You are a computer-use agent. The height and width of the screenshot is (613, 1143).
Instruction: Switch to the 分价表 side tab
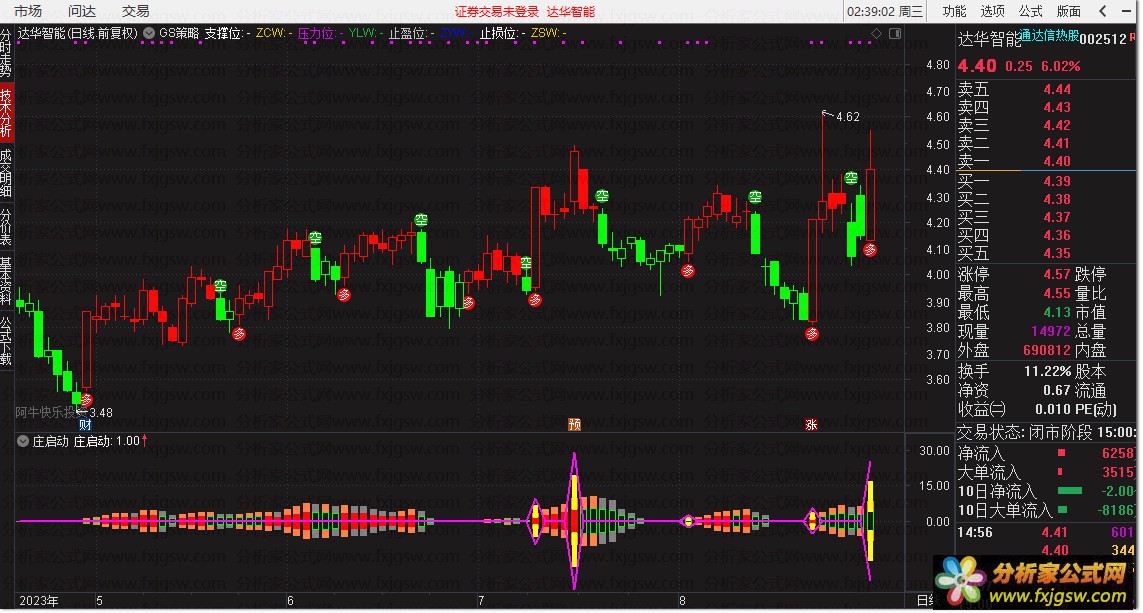[6, 227]
